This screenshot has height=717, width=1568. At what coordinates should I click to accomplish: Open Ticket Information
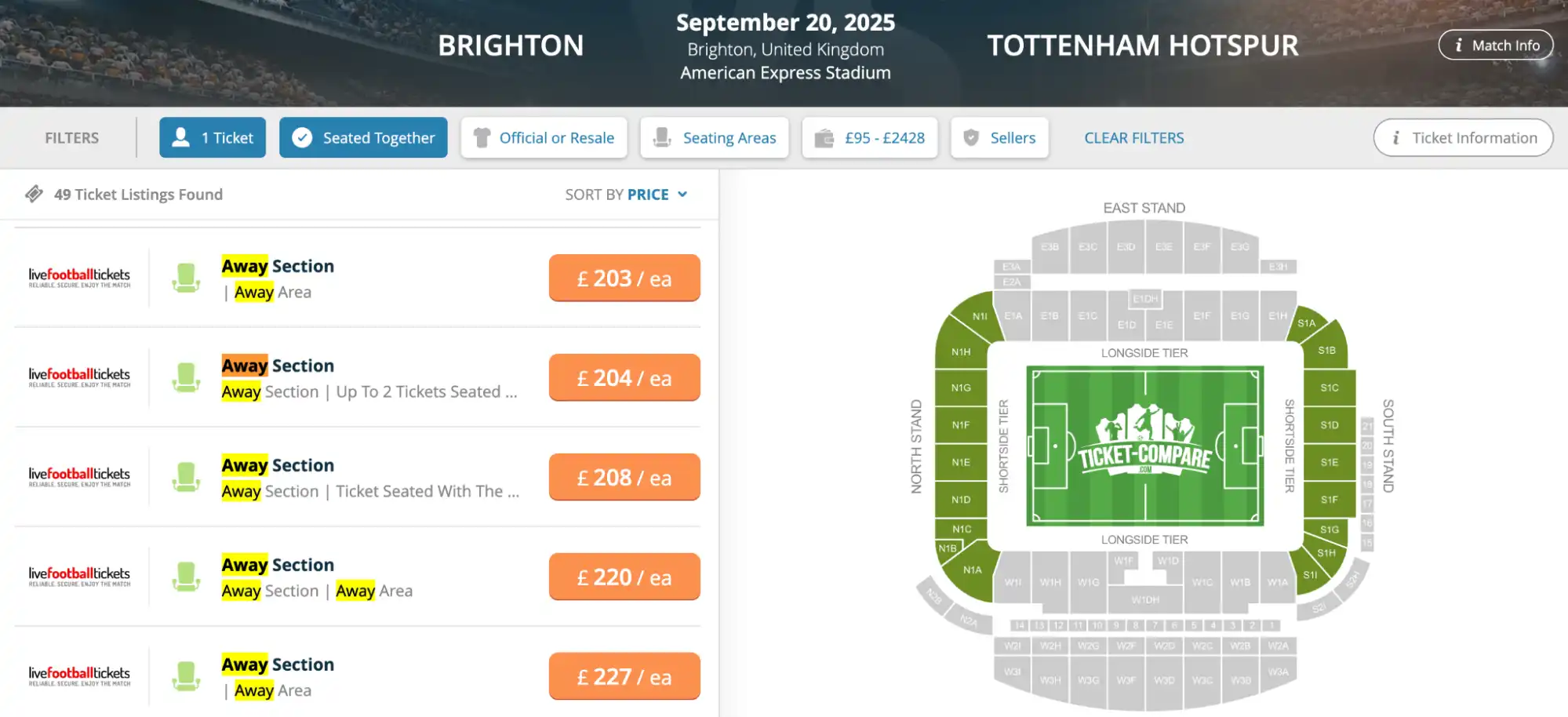(x=1462, y=137)
